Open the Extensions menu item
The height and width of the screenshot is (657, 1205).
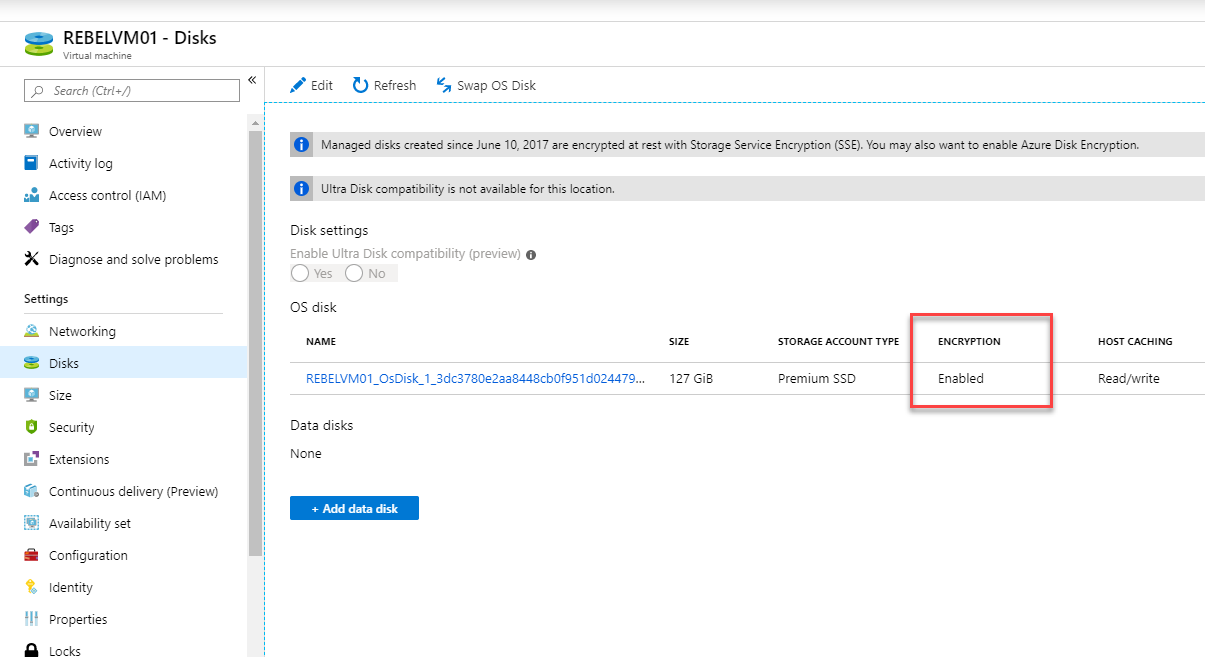click(x=79, y=459)
